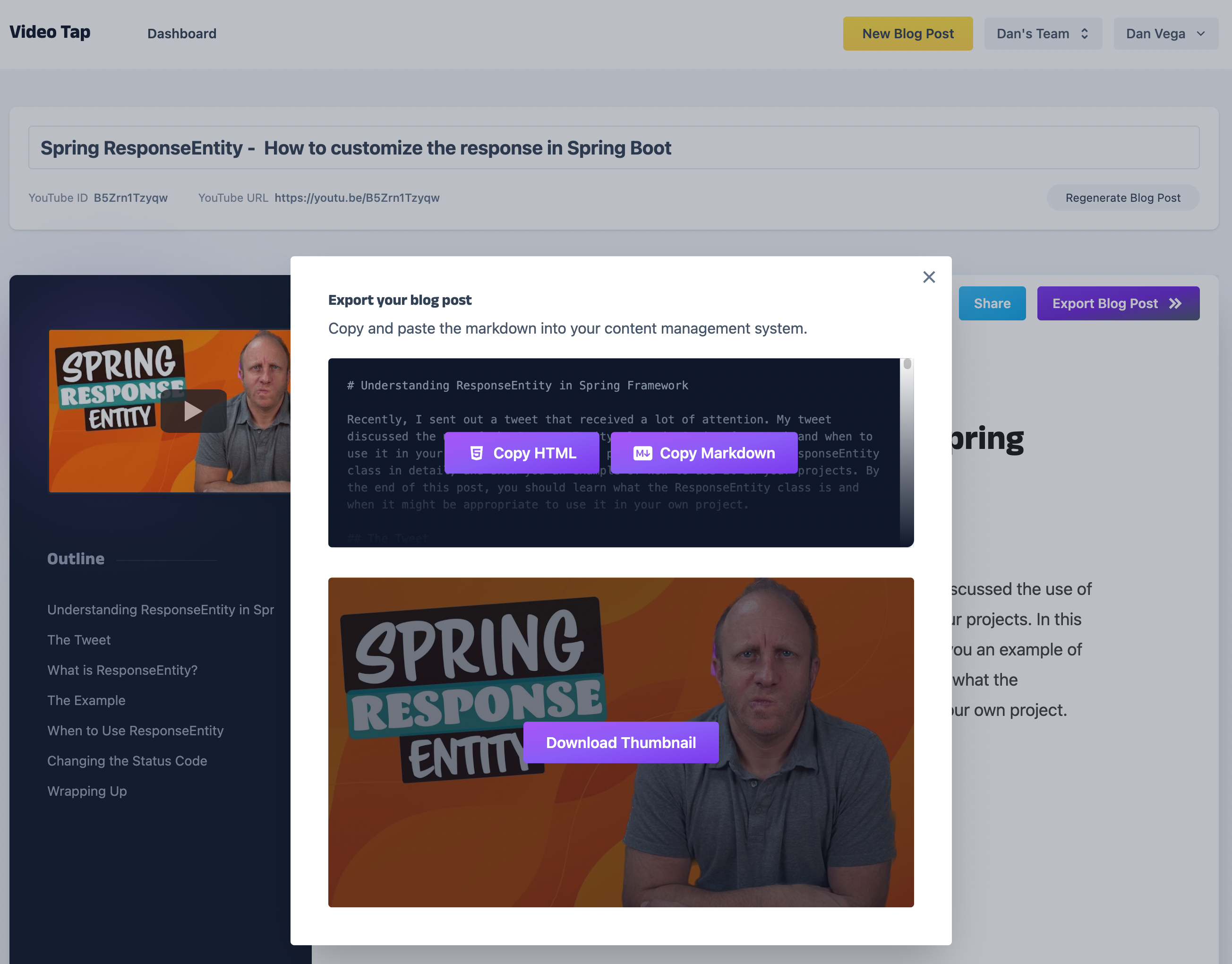1232x964 pixels.
Task: Select the Understanding ResponseEntity outline item
Action: click(x=161, y=609)
